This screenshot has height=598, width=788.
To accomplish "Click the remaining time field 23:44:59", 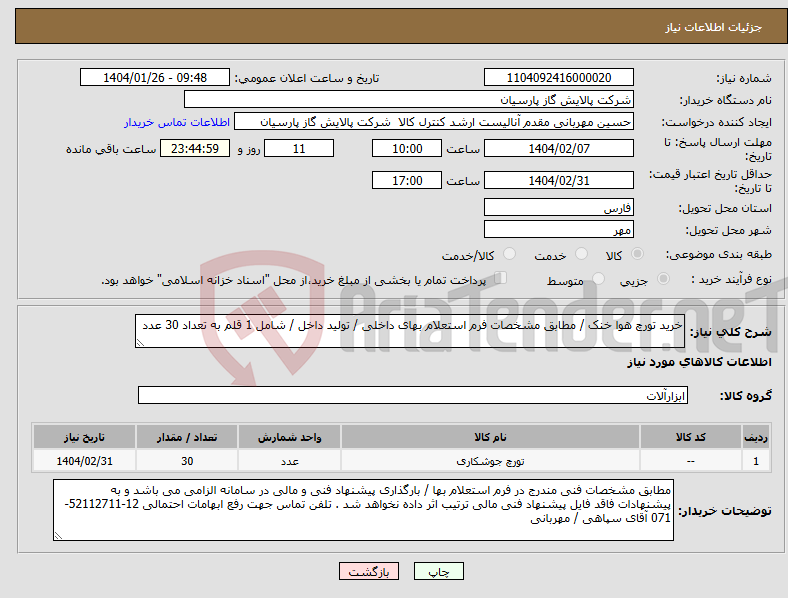I will pyautogui.click(x=195, y=148).
